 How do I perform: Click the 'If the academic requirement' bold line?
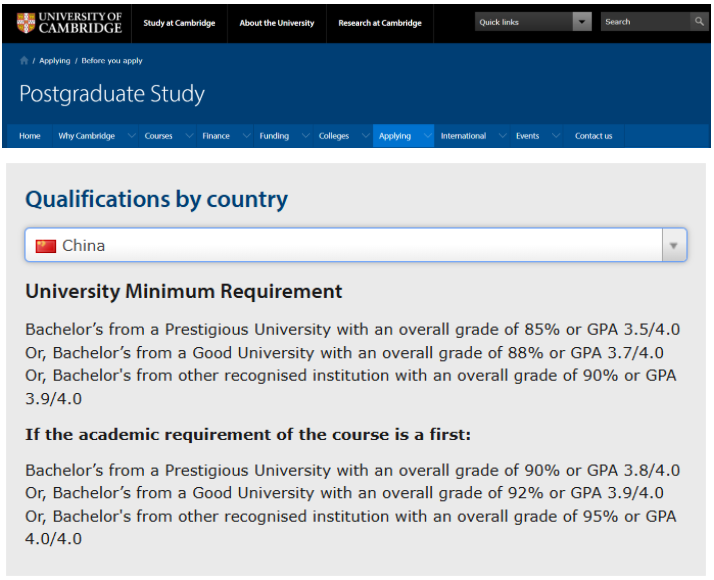tap(248, 434)
